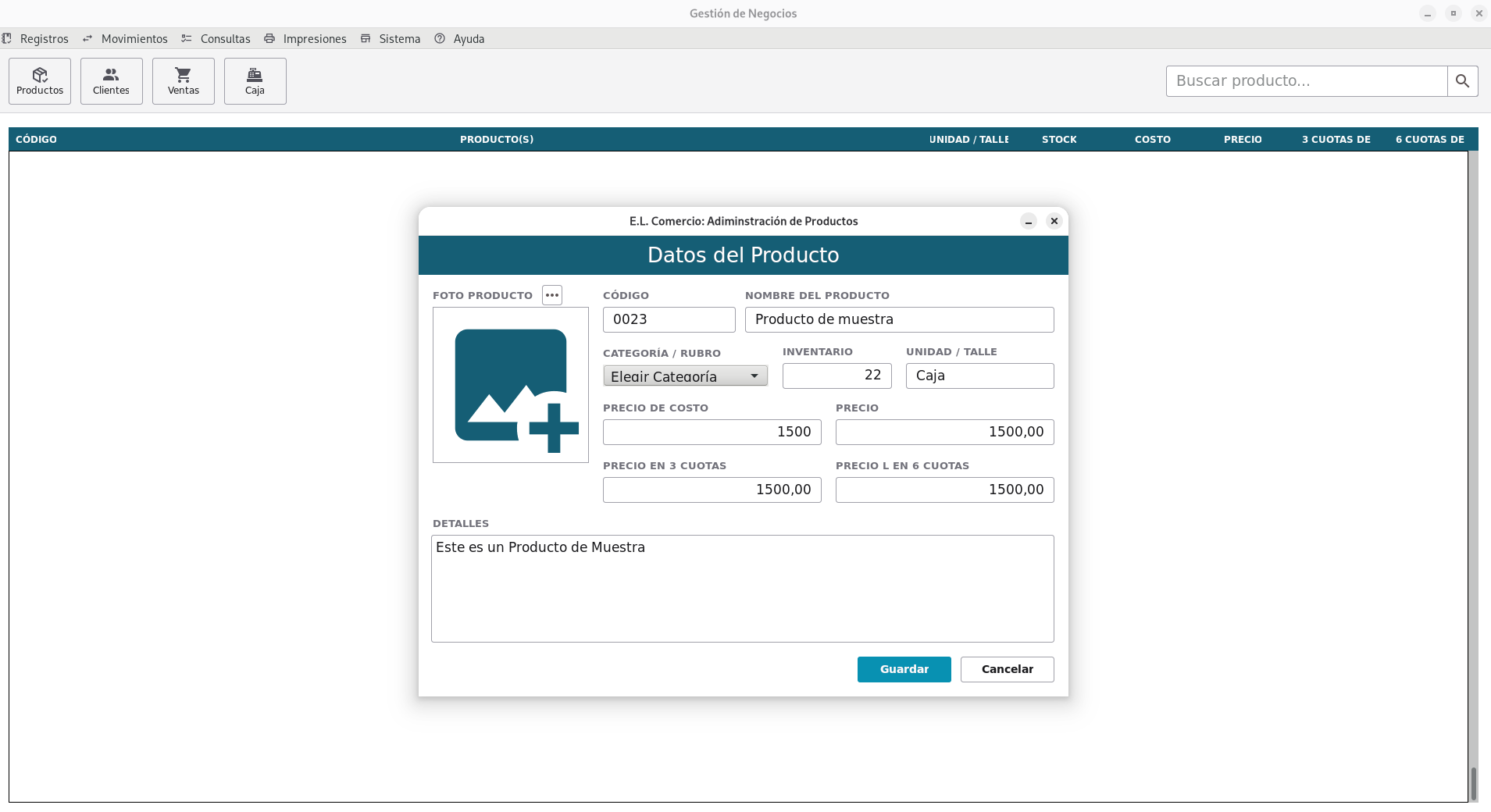Focus the Buscar producto search field

pos(1306,81)
